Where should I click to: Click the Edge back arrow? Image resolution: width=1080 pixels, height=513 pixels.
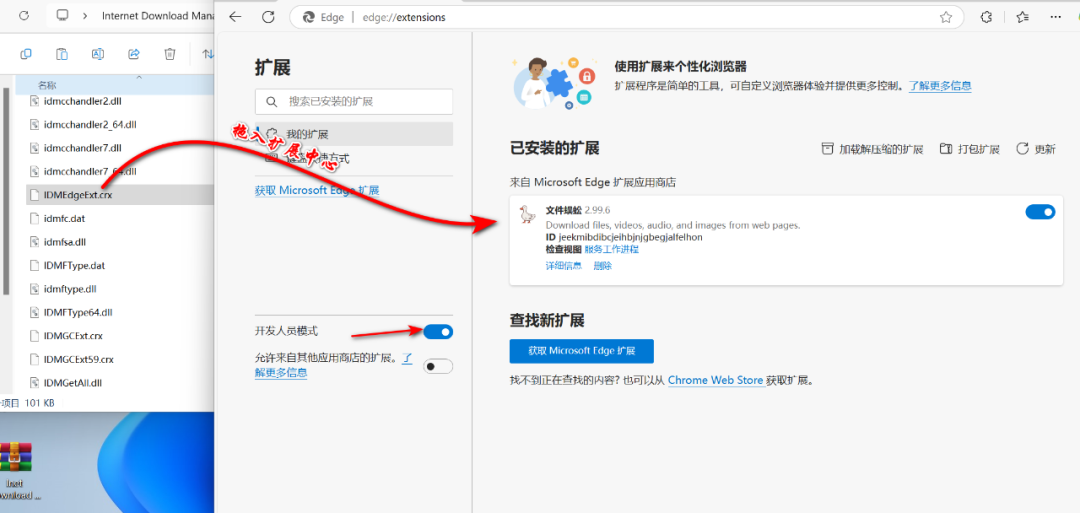coord(235,17)
